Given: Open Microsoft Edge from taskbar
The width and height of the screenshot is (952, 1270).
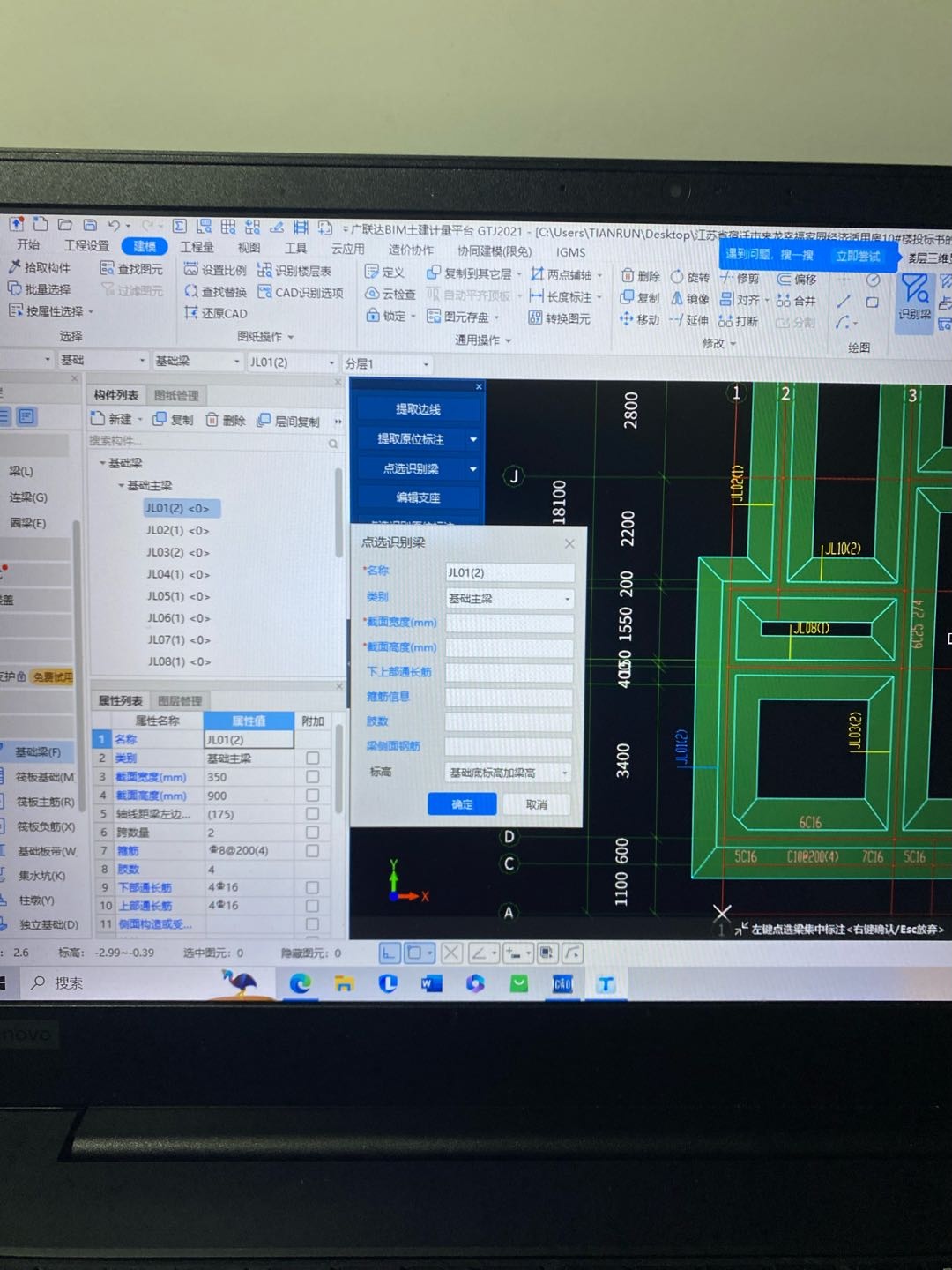Looking at the screenshot, I should pyautogui.click(x=301, y=982).
